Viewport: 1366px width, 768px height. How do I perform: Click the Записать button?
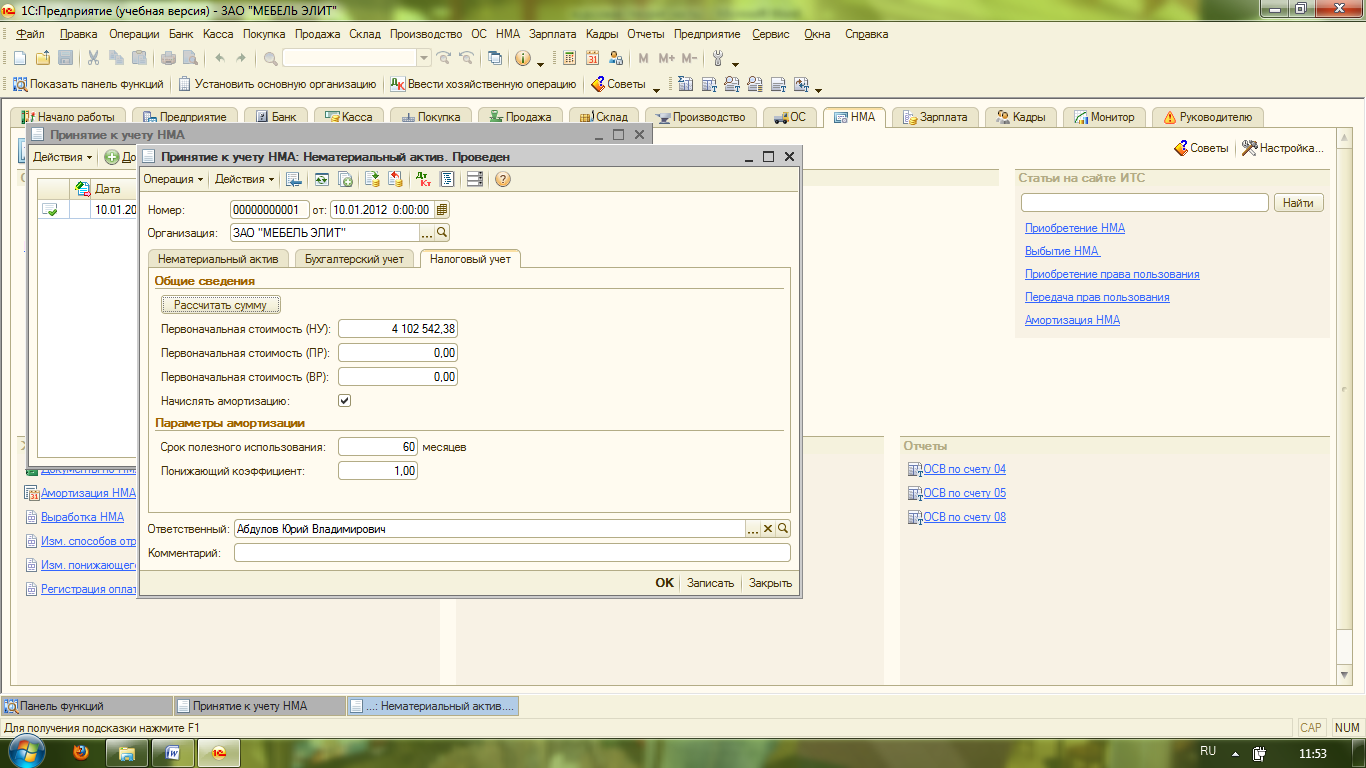point(710,583)
